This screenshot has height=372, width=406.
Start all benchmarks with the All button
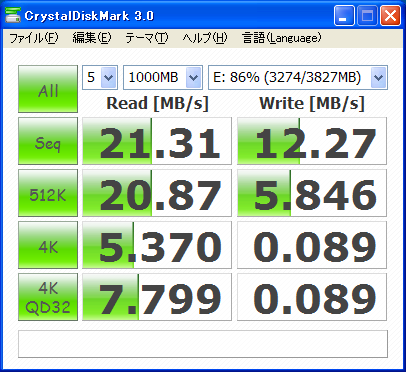point(48,89)
